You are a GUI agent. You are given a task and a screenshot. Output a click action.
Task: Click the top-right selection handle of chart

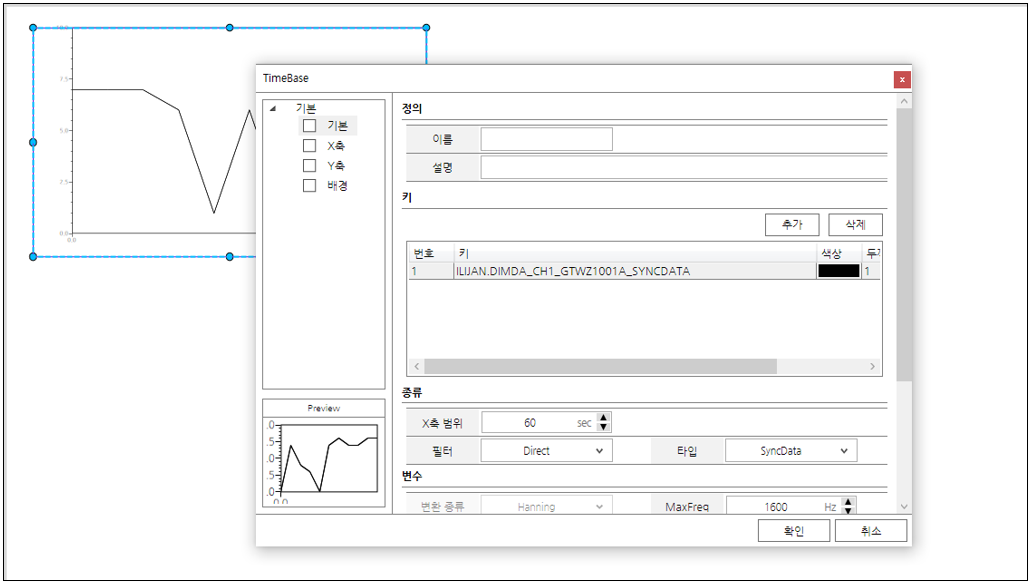[x=426, y=28]
